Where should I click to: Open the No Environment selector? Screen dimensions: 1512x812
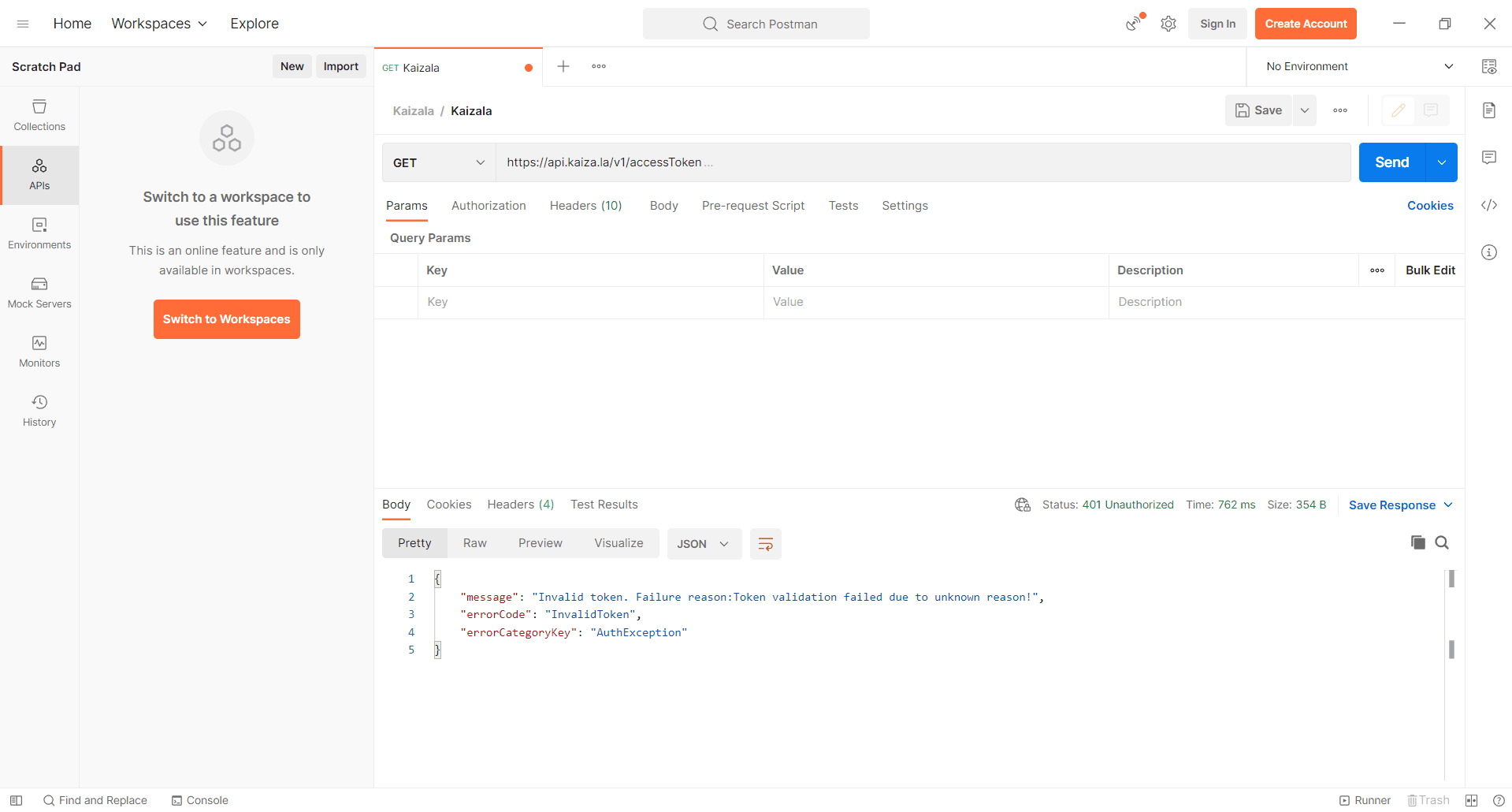click(1359, 66)
